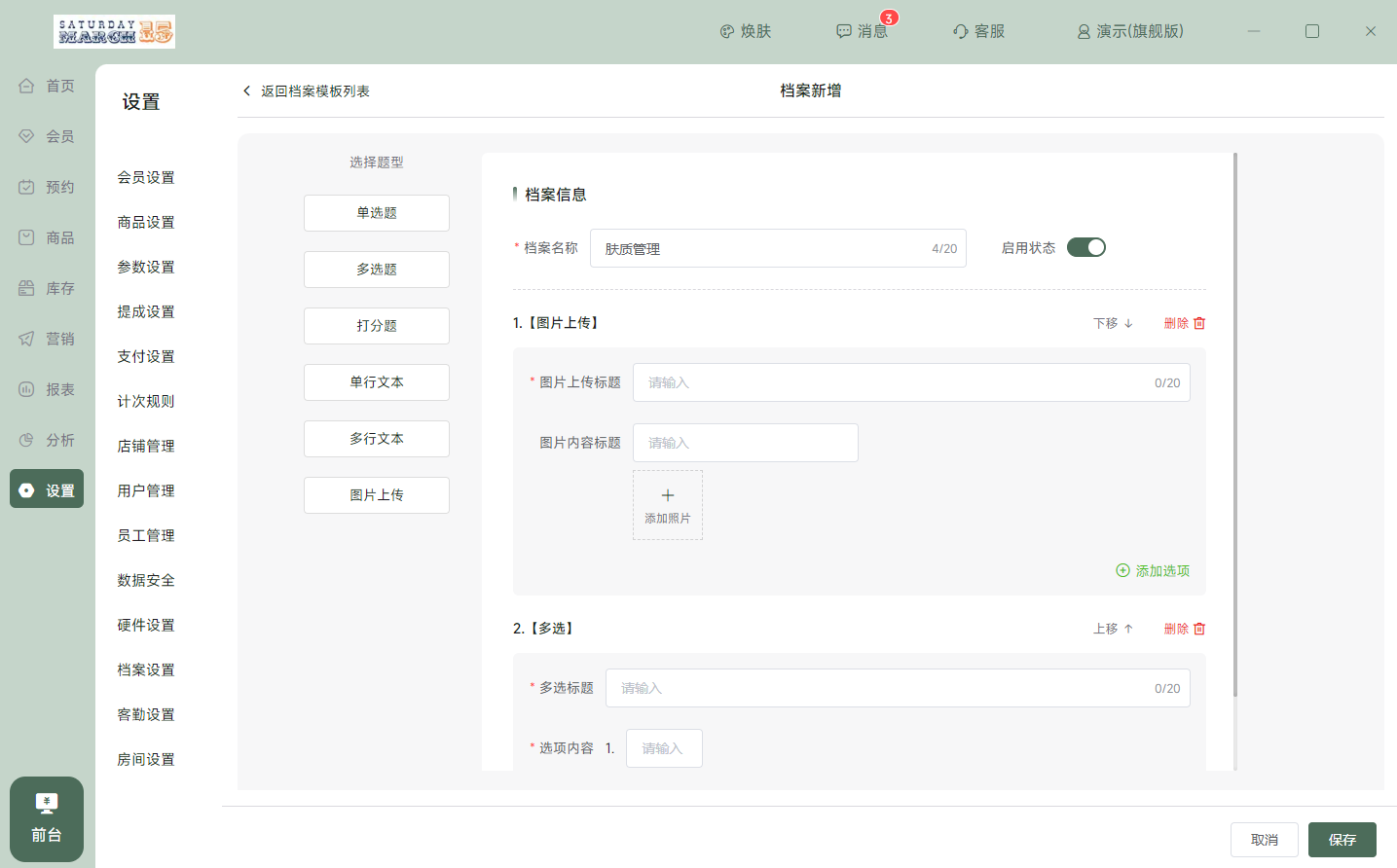
Task: Click the 前台 front desk icon
Action: 47,804
